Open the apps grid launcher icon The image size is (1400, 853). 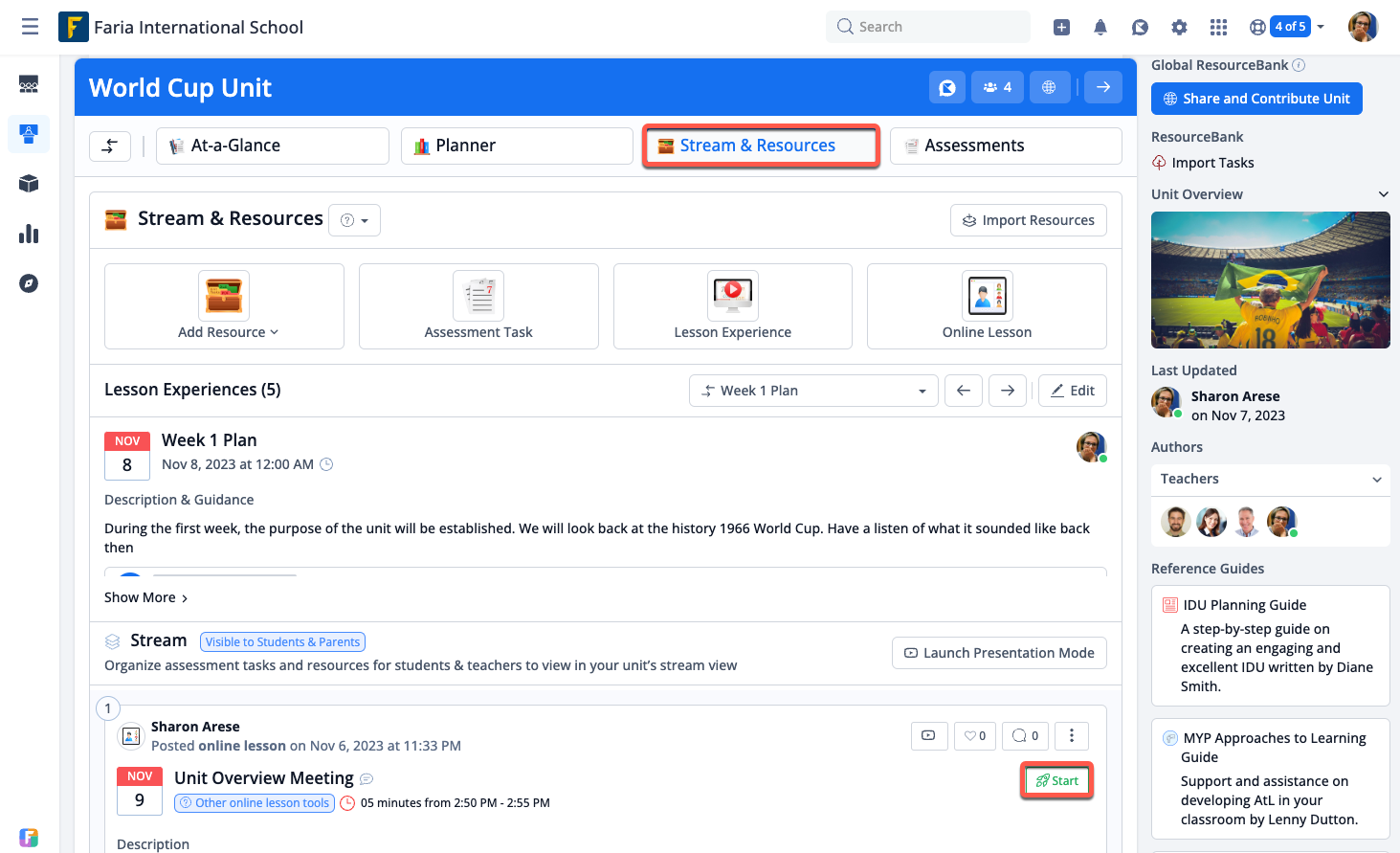(1218, 27)
